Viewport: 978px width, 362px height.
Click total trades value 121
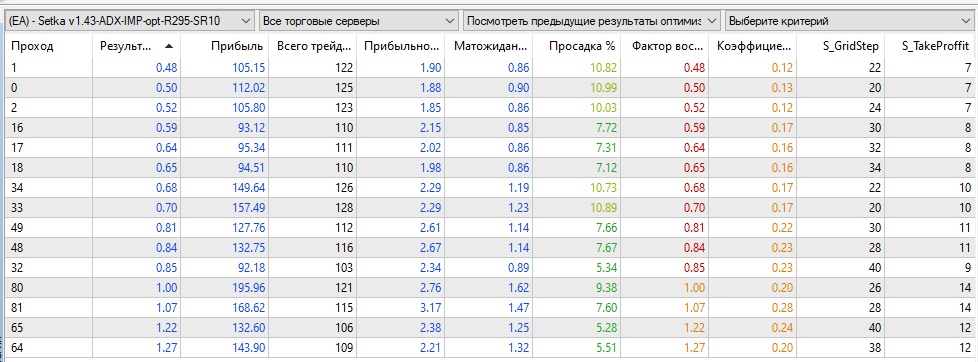click(344, 289)
